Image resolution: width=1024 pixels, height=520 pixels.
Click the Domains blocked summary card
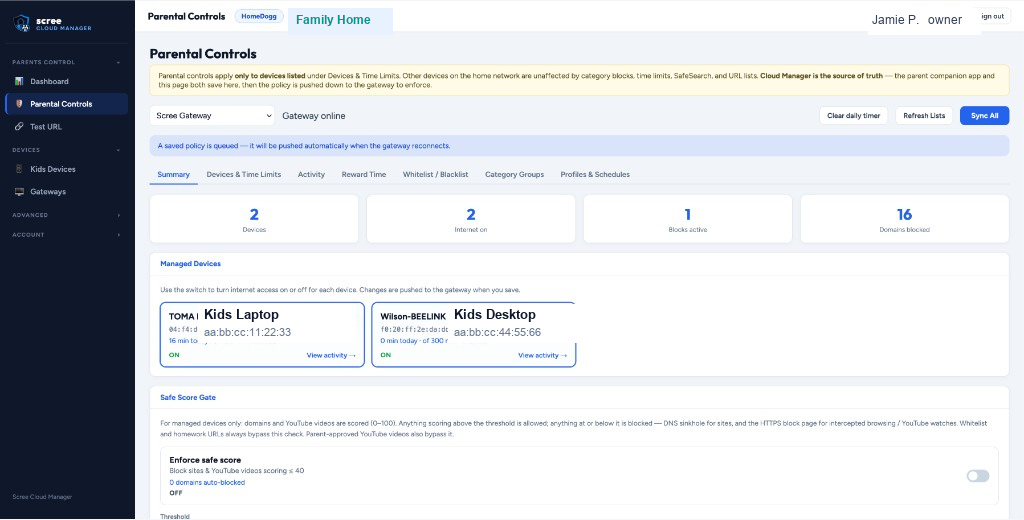point(904,219)
